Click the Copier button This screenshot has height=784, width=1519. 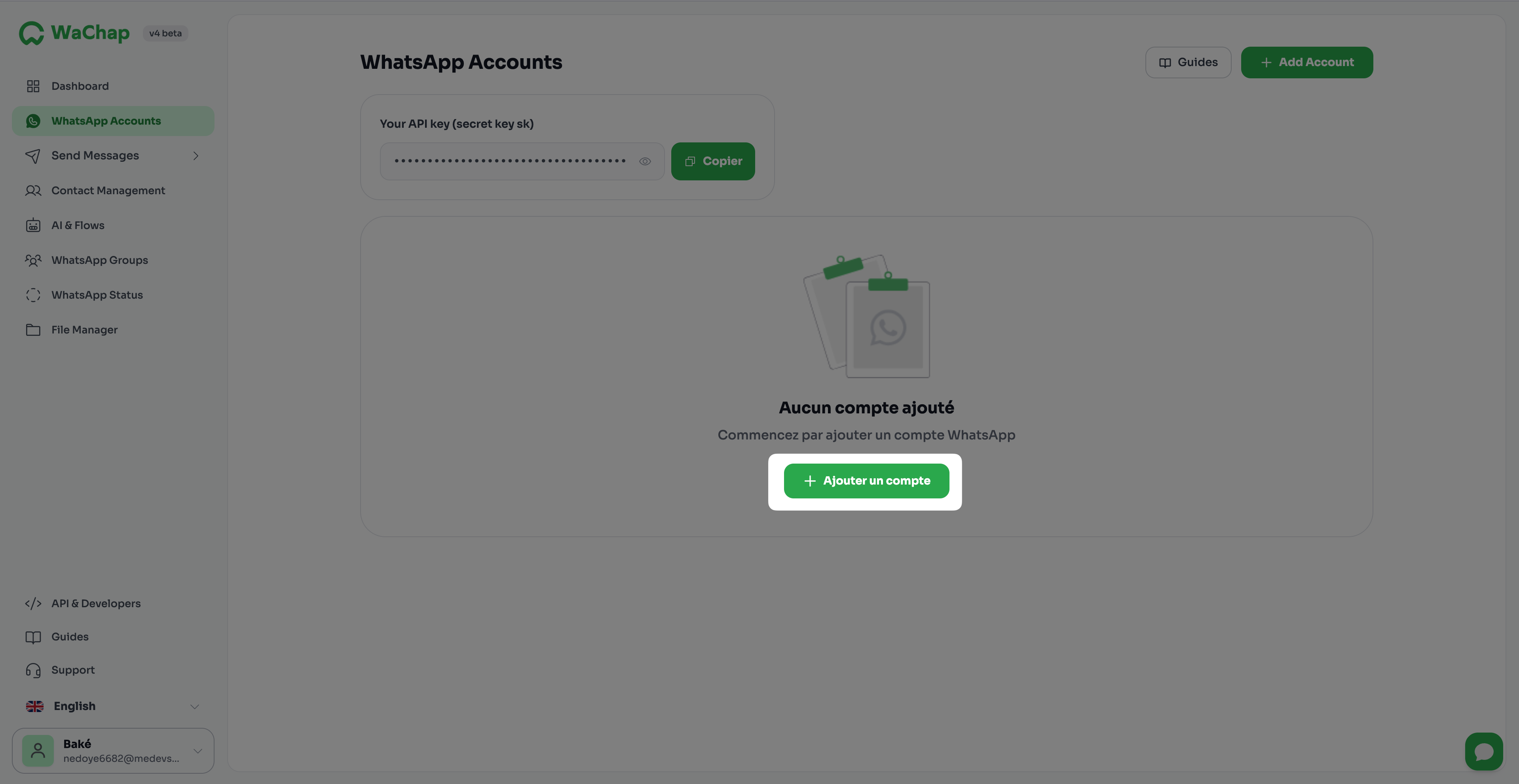pyautogui.click(x=712, y=161)
